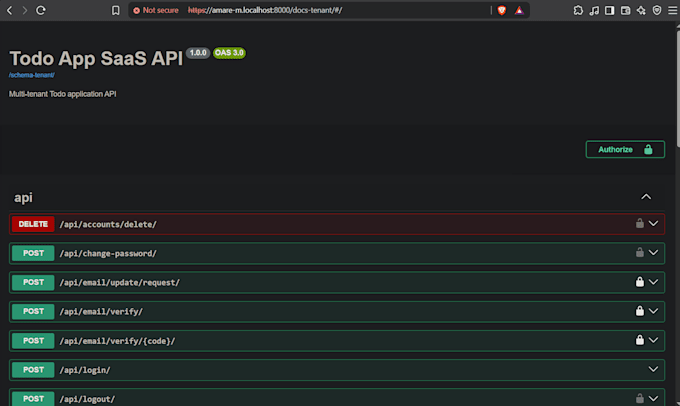
Task: Click the /api/email/verify/{code}/ path
Action: point(118,341)
